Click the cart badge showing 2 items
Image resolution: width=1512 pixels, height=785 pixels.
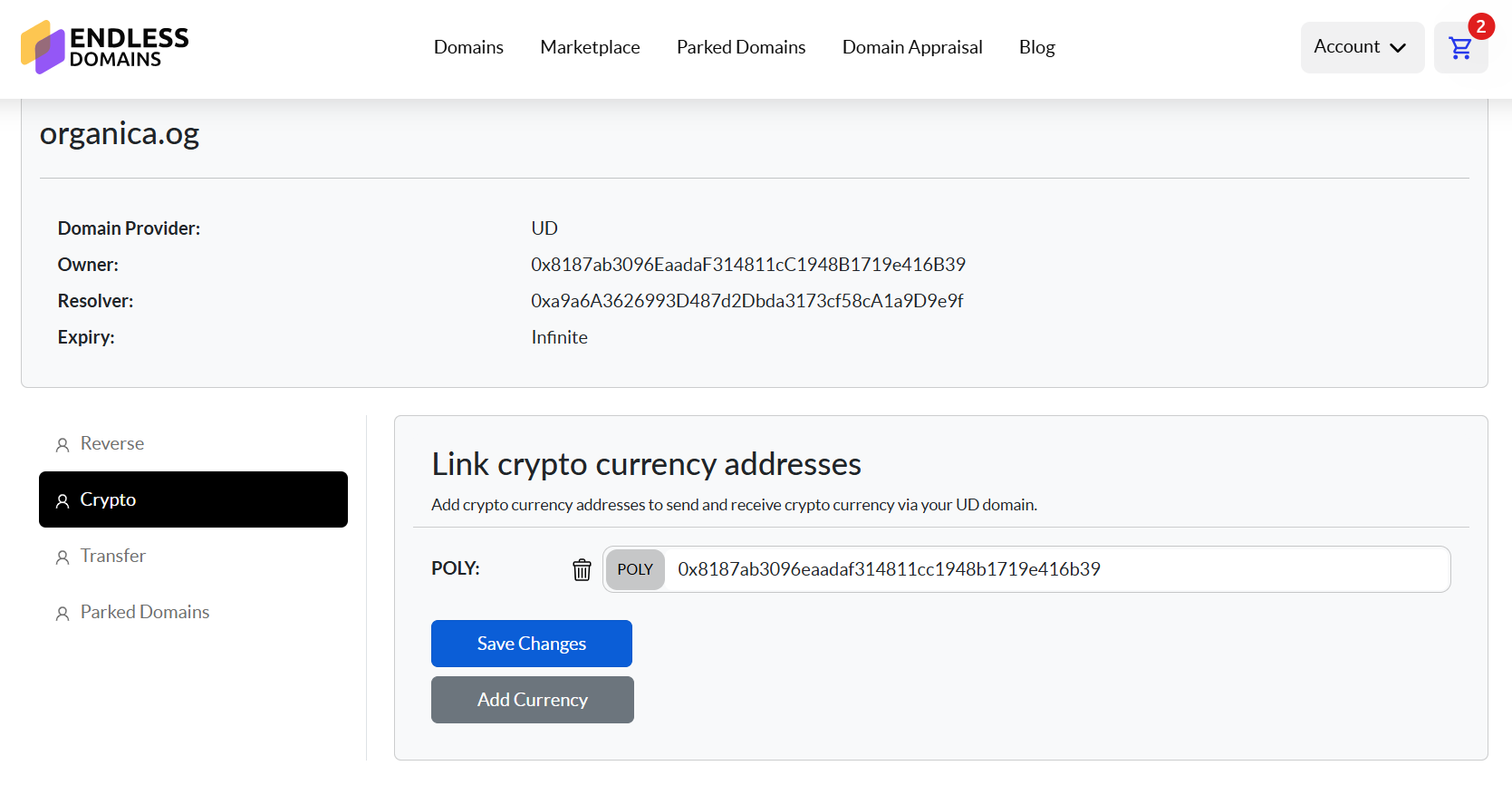(1480, 26)
